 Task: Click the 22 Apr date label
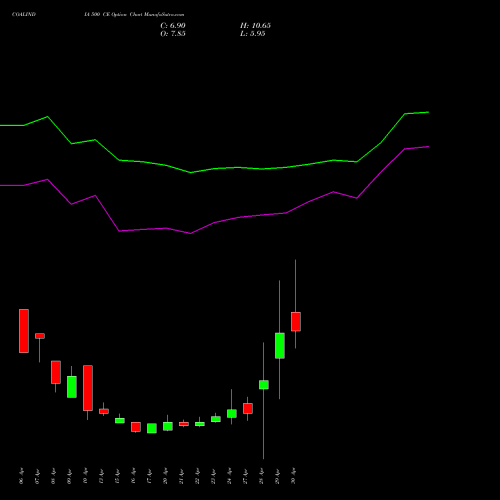point(198,476)
